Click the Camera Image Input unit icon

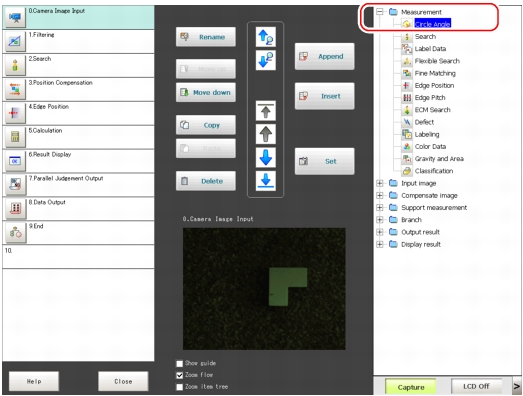15,17
